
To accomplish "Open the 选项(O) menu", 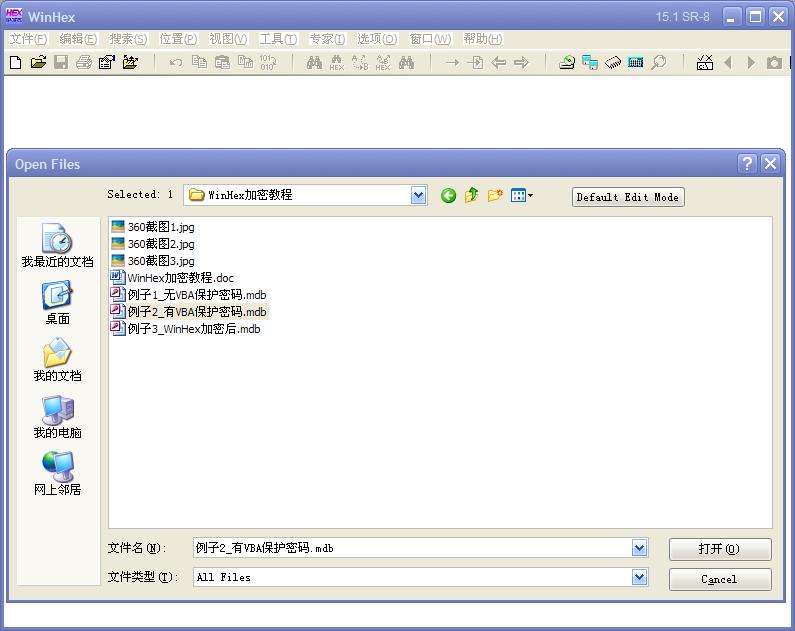I will click(377, 39).
